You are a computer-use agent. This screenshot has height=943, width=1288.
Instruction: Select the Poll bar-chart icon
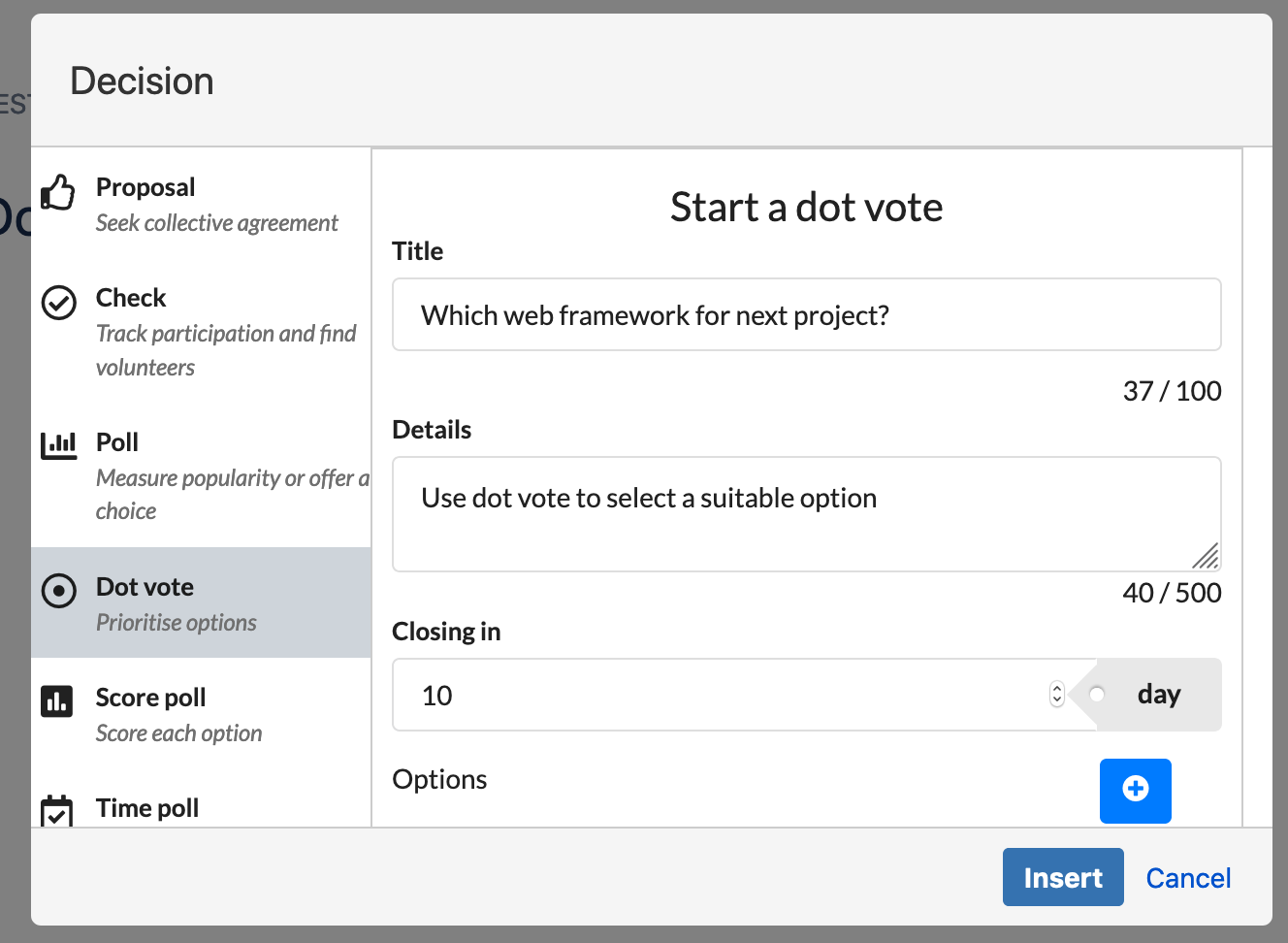point(58,444)
